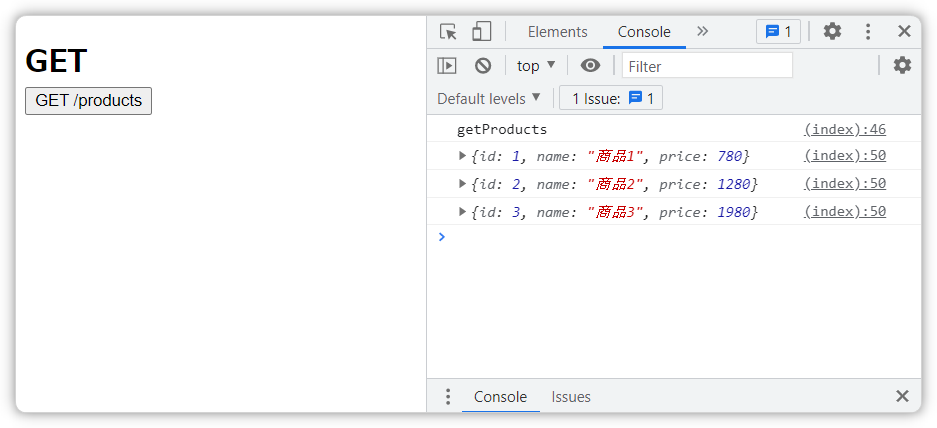
Task: Open (index):46 source link
Action: pyautogui.click(x=845, y=129)
